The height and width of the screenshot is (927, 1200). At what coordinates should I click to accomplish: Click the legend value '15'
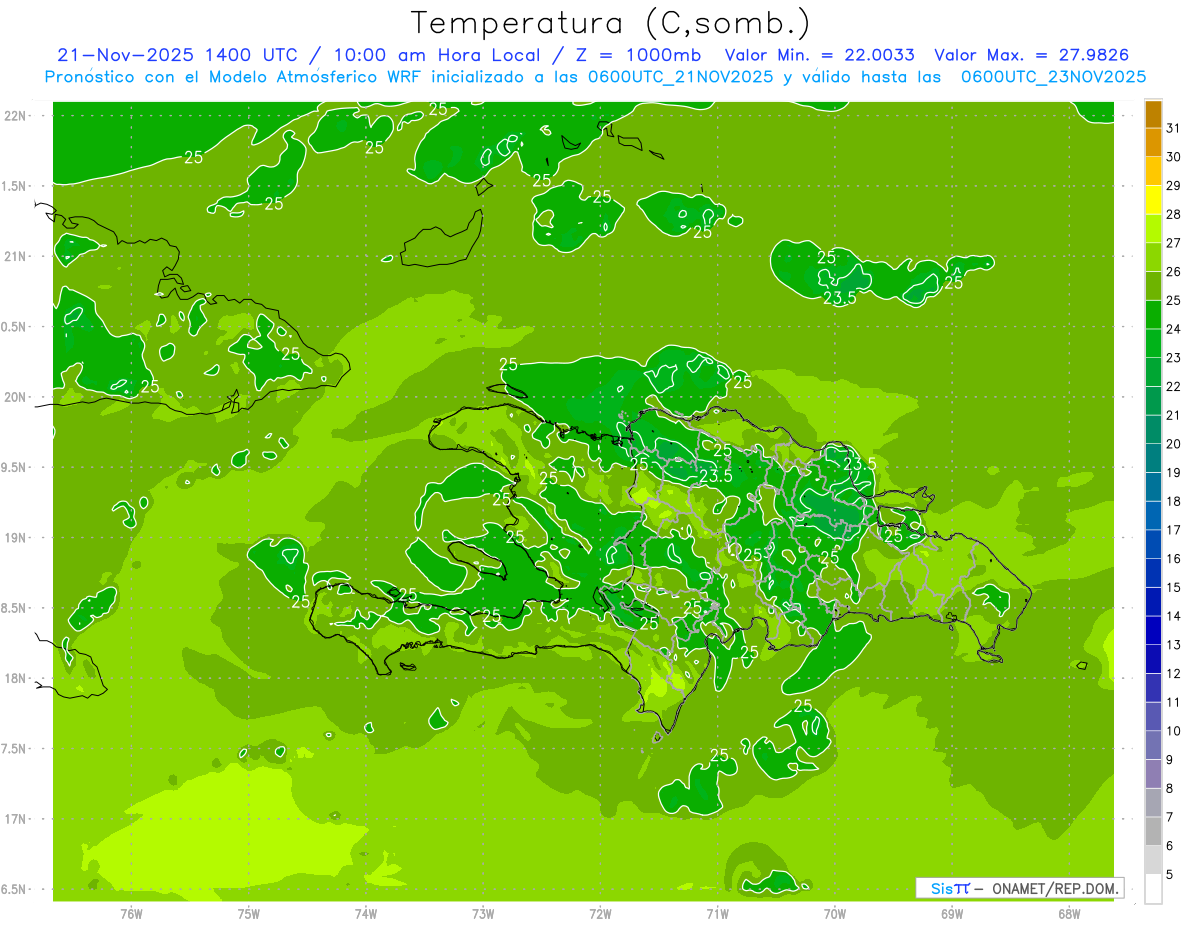point(1174,587)
